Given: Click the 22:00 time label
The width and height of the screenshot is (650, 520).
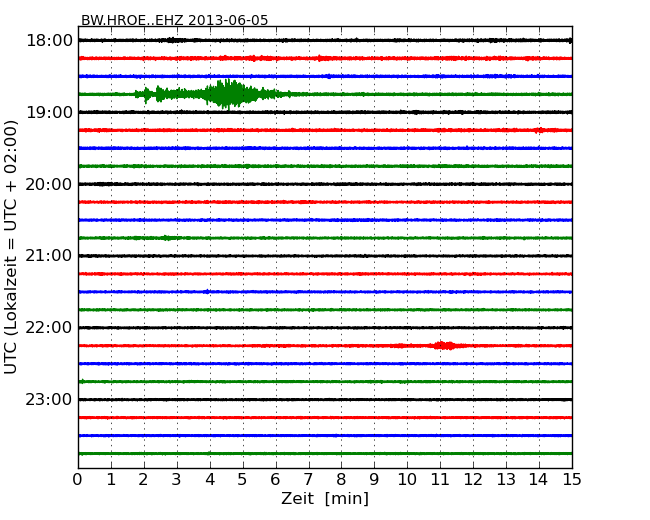Looking at the screenshot, I should [x=49, y=328].
